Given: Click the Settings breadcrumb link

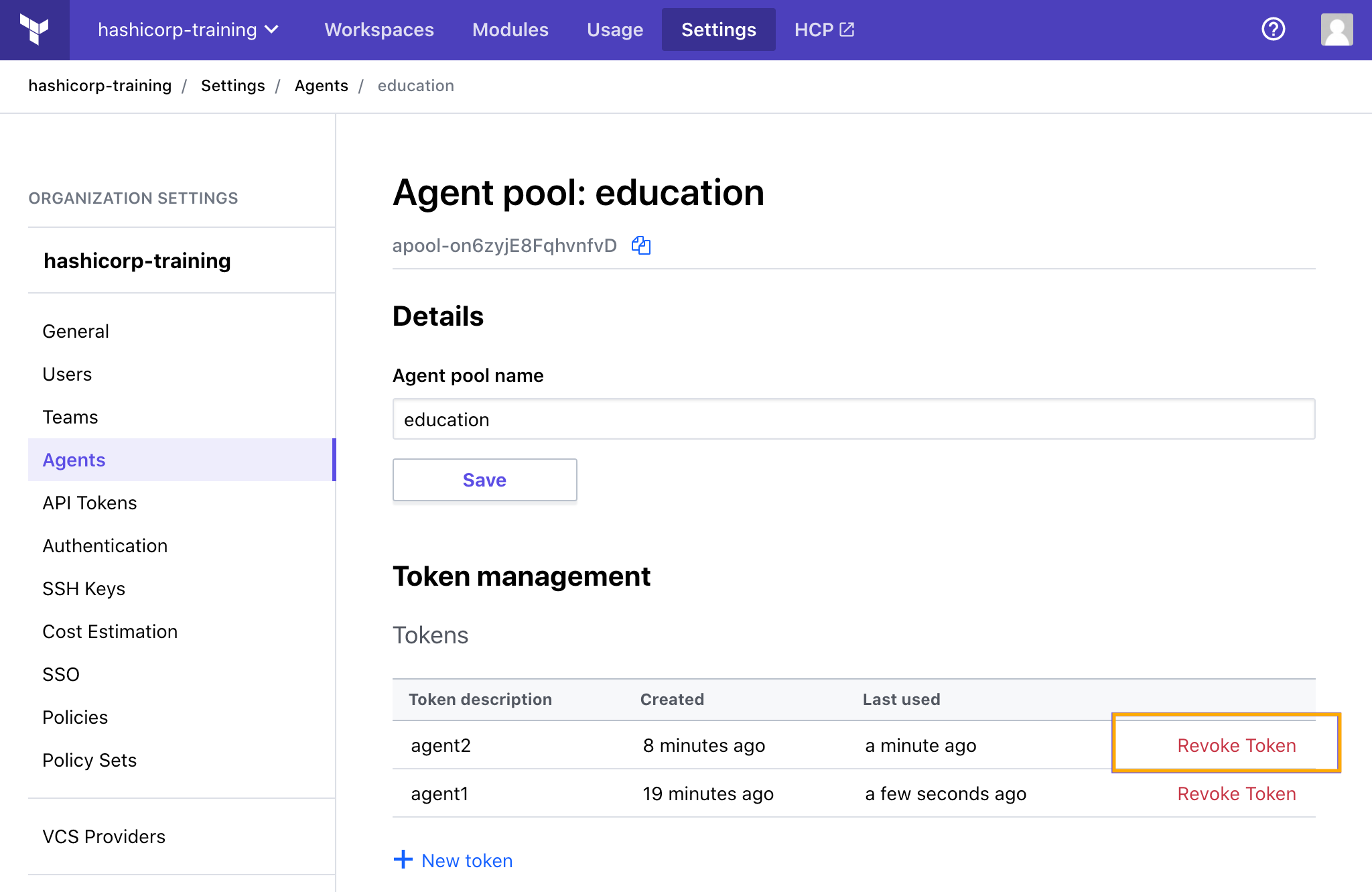Looking at the screenshot, I should click(x=232, y=86).
